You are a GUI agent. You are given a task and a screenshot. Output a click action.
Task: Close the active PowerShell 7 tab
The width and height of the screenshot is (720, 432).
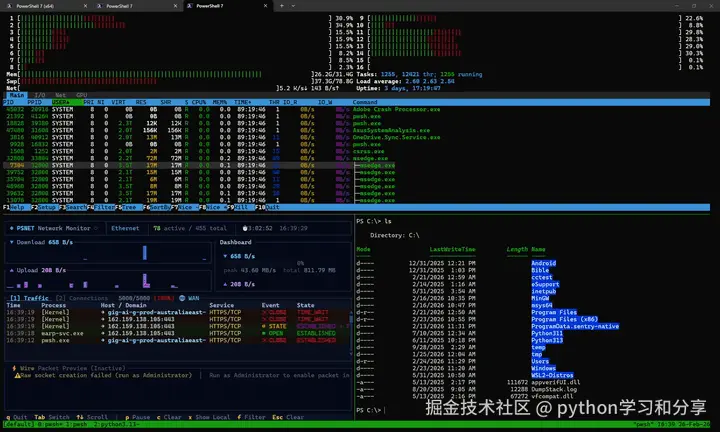click(265, 6)
